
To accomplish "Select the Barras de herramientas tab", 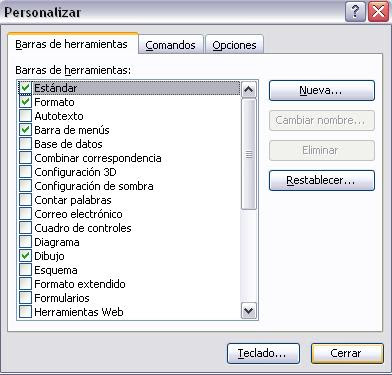I will click(x=73, y=43).
